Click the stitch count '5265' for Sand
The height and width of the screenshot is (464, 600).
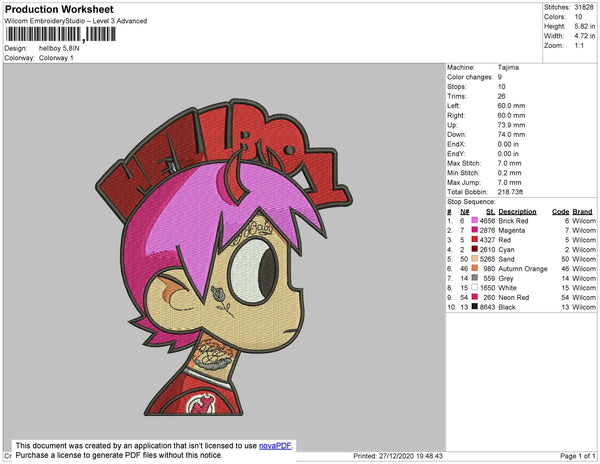click(487, 259)
